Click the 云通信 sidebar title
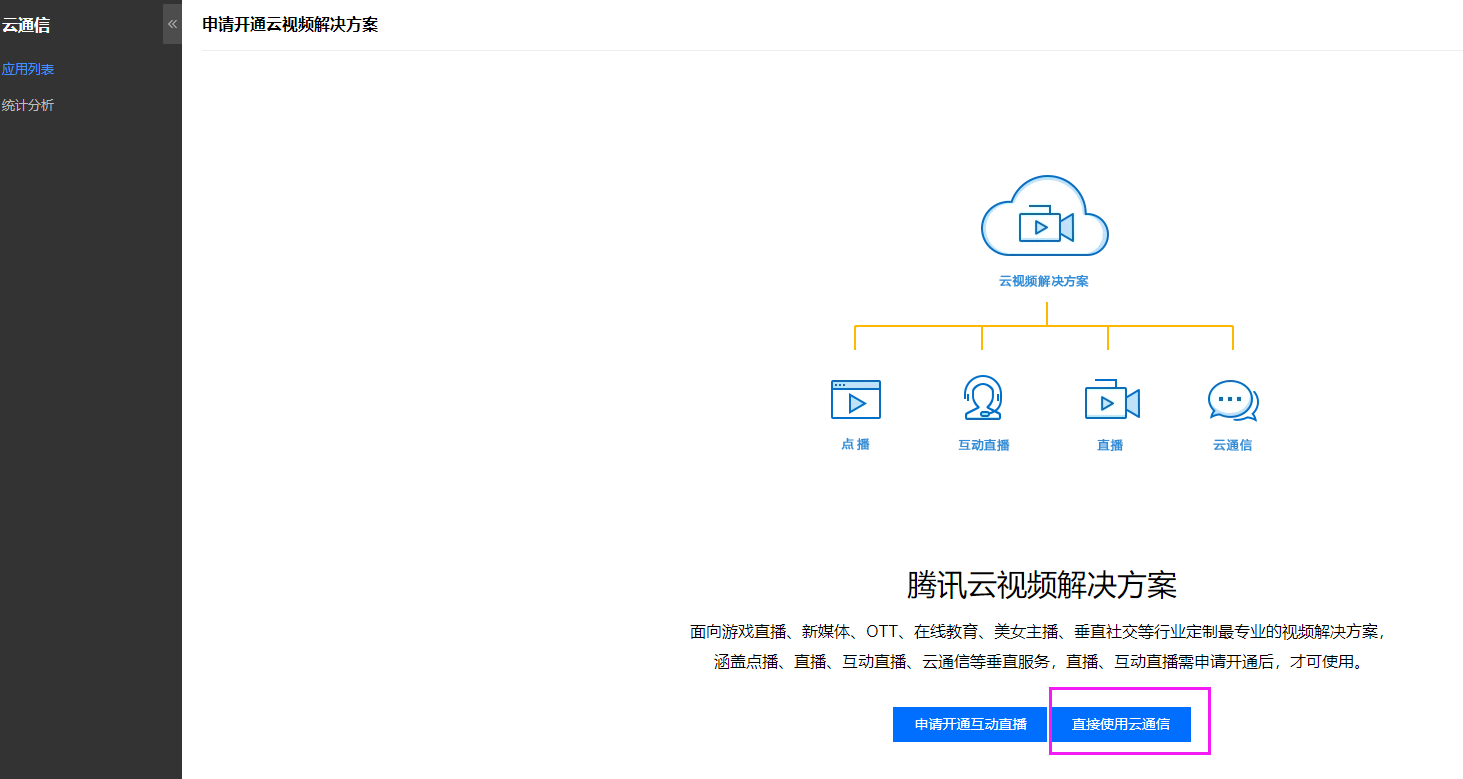The width and height of the screenshot is (1463, 779). (26, 25)
